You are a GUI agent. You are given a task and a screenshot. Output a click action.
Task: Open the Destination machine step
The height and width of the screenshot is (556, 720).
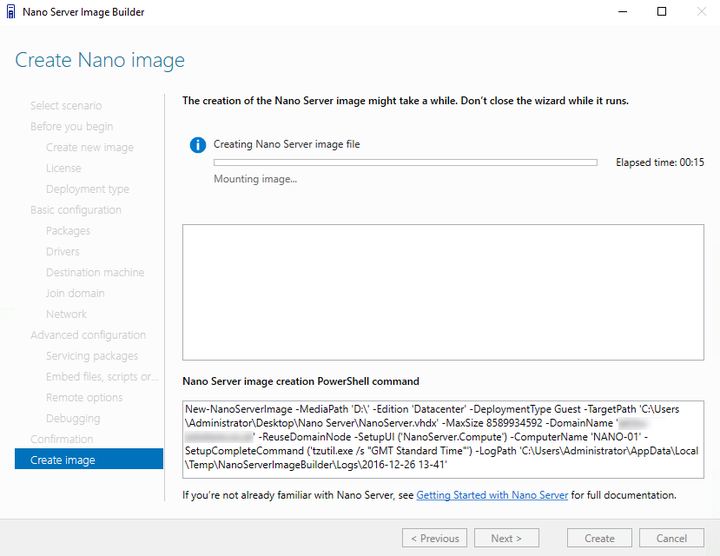[x=95, y=272]
